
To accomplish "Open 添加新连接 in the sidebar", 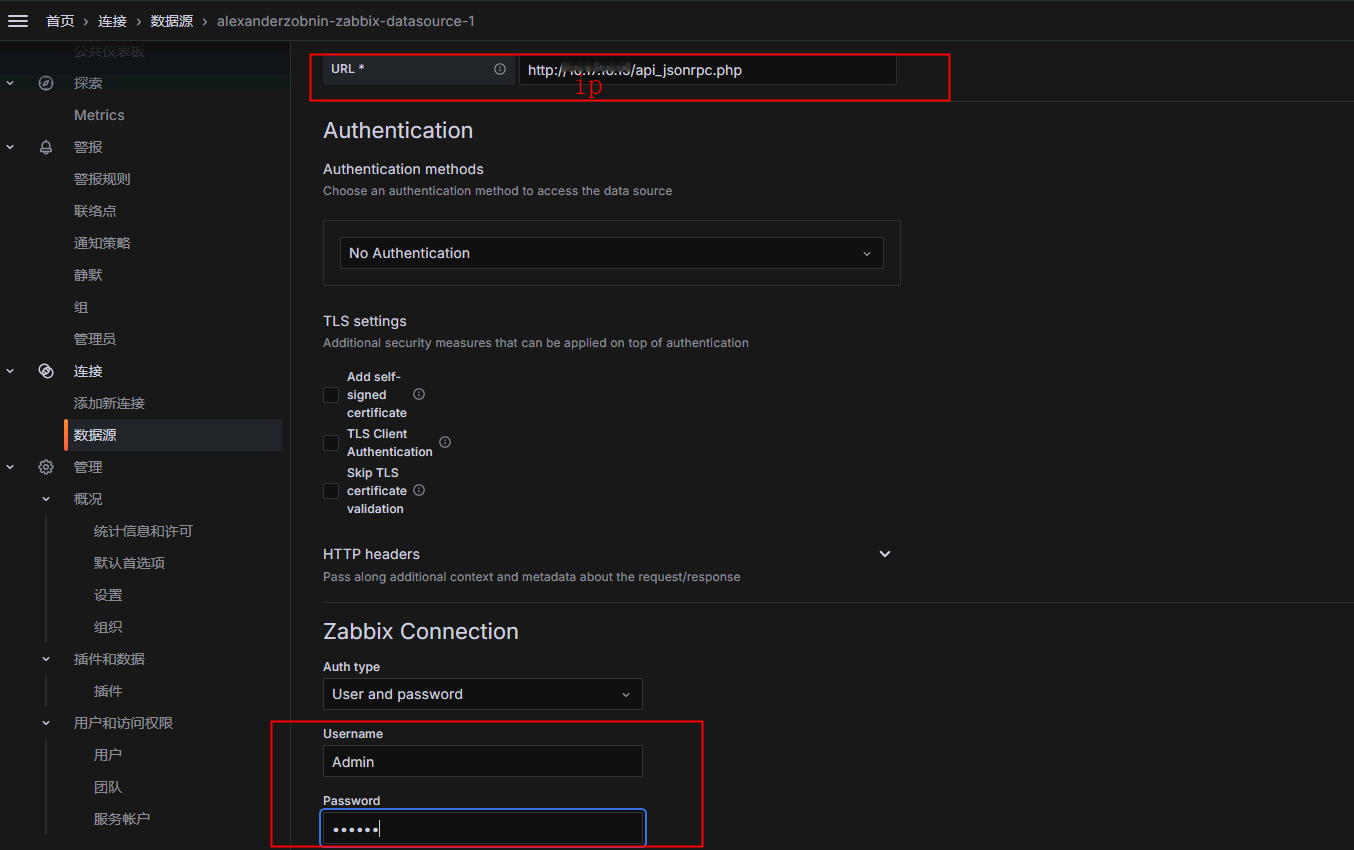I will click(109, 403).
